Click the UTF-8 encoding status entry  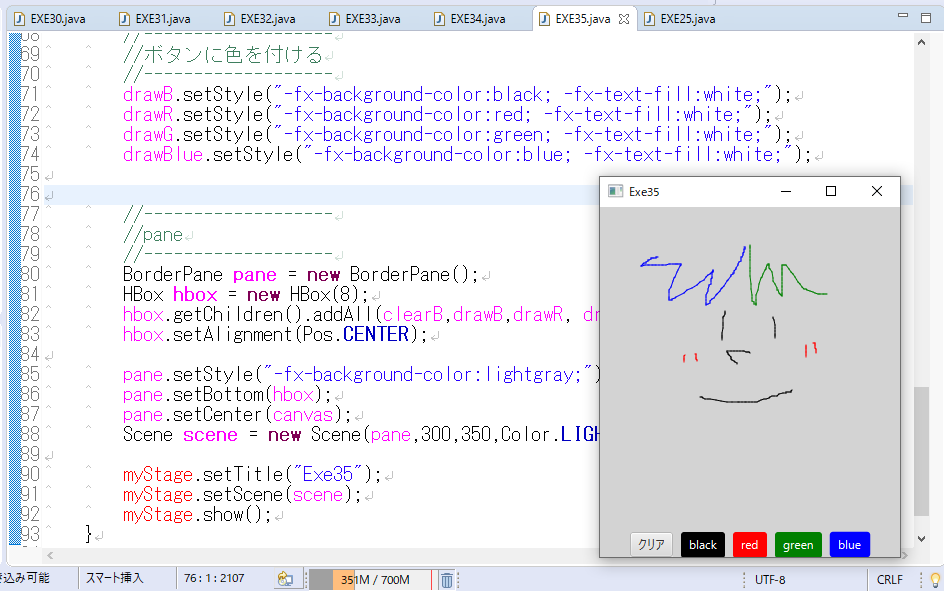tap(770, 580)
